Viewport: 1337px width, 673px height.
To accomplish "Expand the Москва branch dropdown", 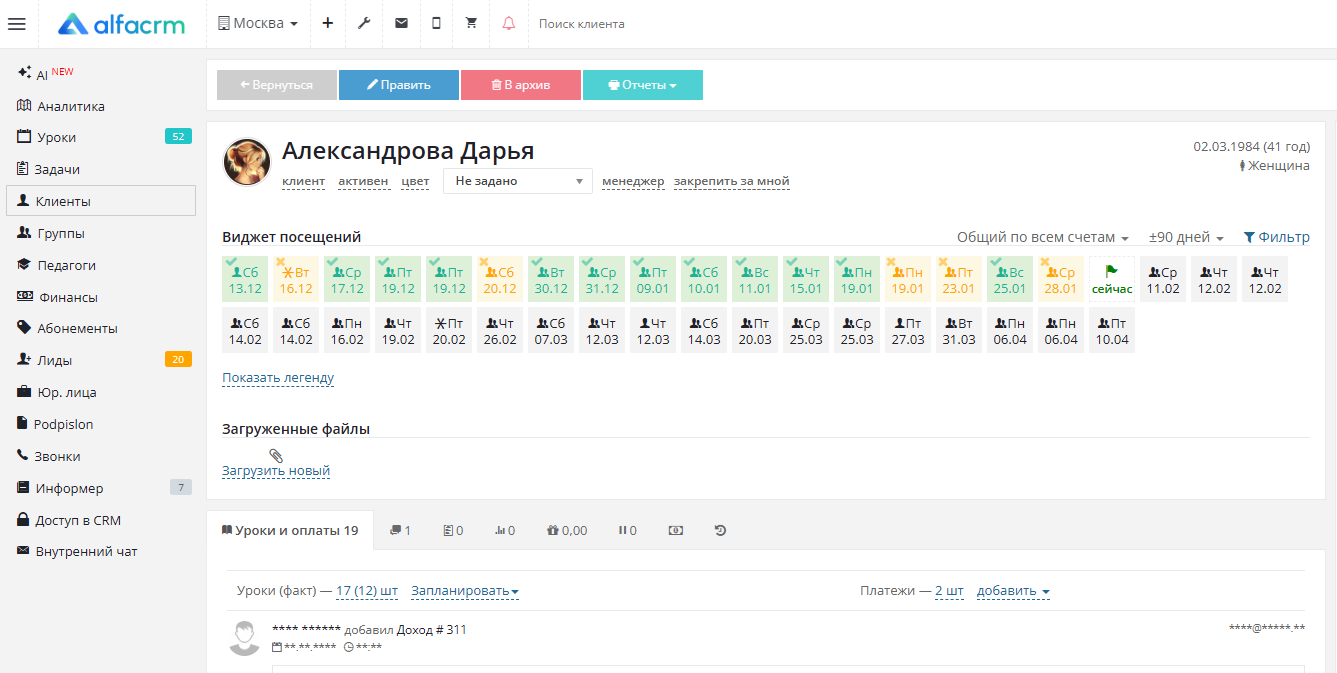I will pyautogui.click(x=258, y=23).
